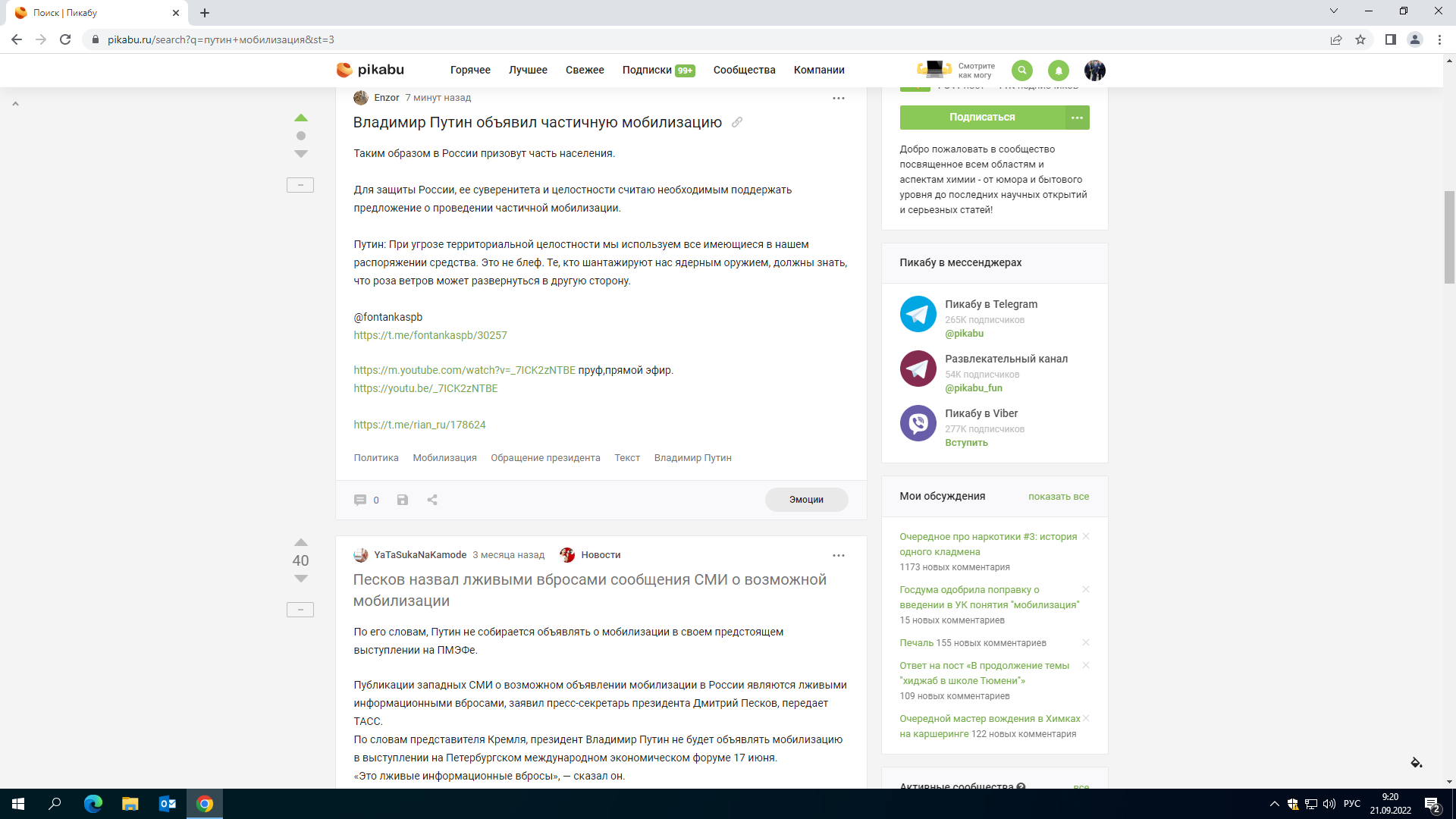
Task: Select the Обращение президента tag
Action: (x=545, y=458)
